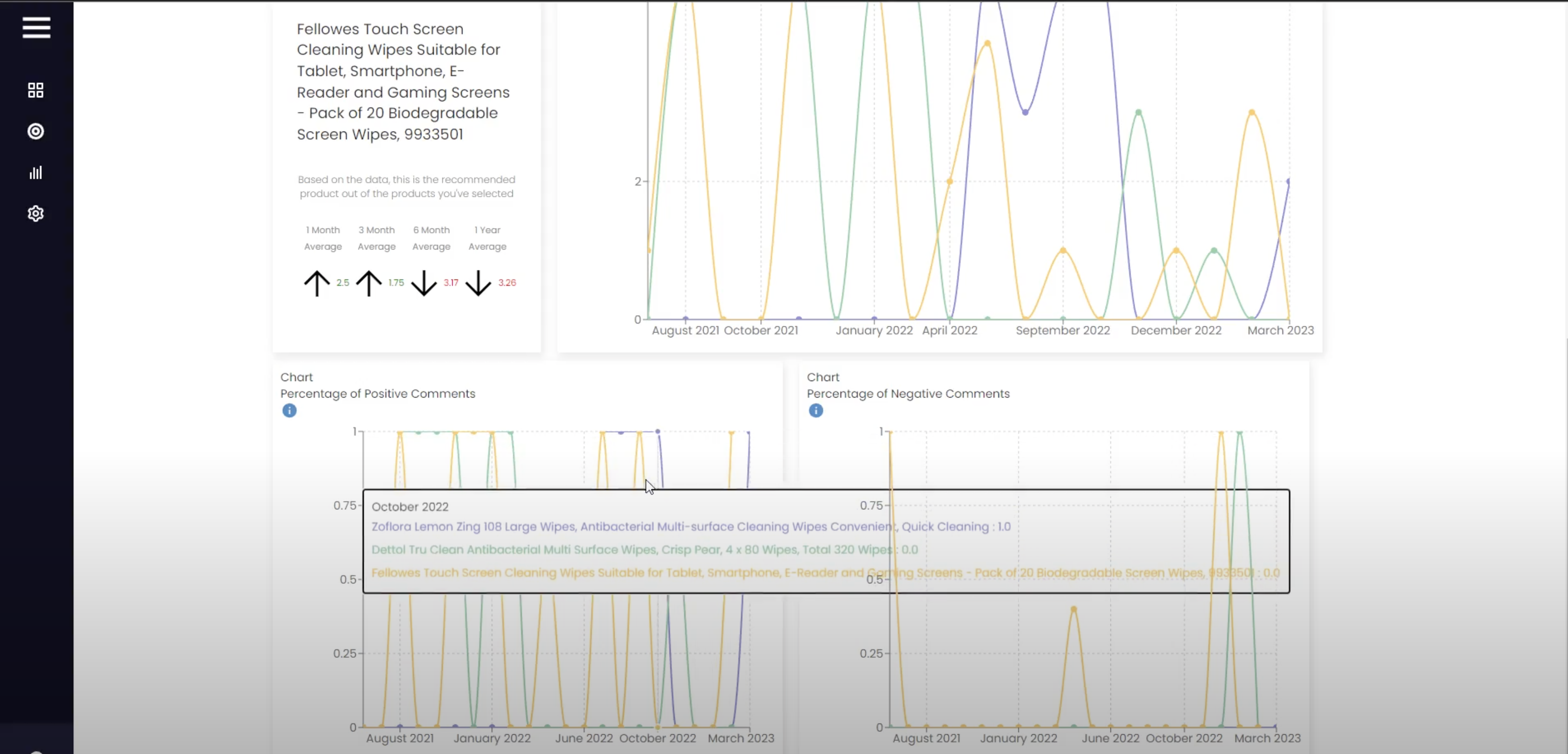The image size is (1568, 754).
Task: Click the purple October 2022 data point on positive chart
Action: click(x=657, y=431)
